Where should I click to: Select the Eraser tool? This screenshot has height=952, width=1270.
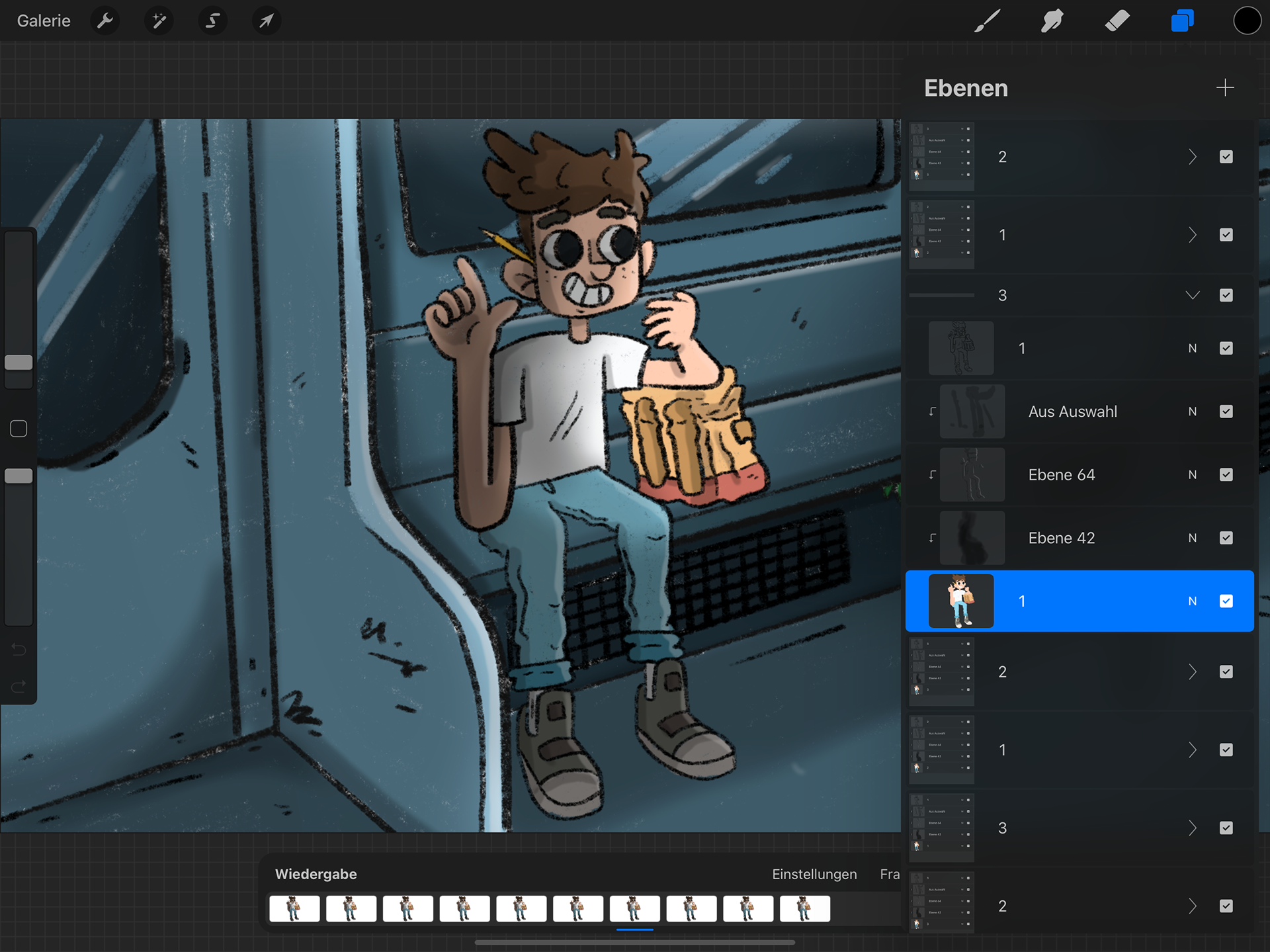(1117, 21)
